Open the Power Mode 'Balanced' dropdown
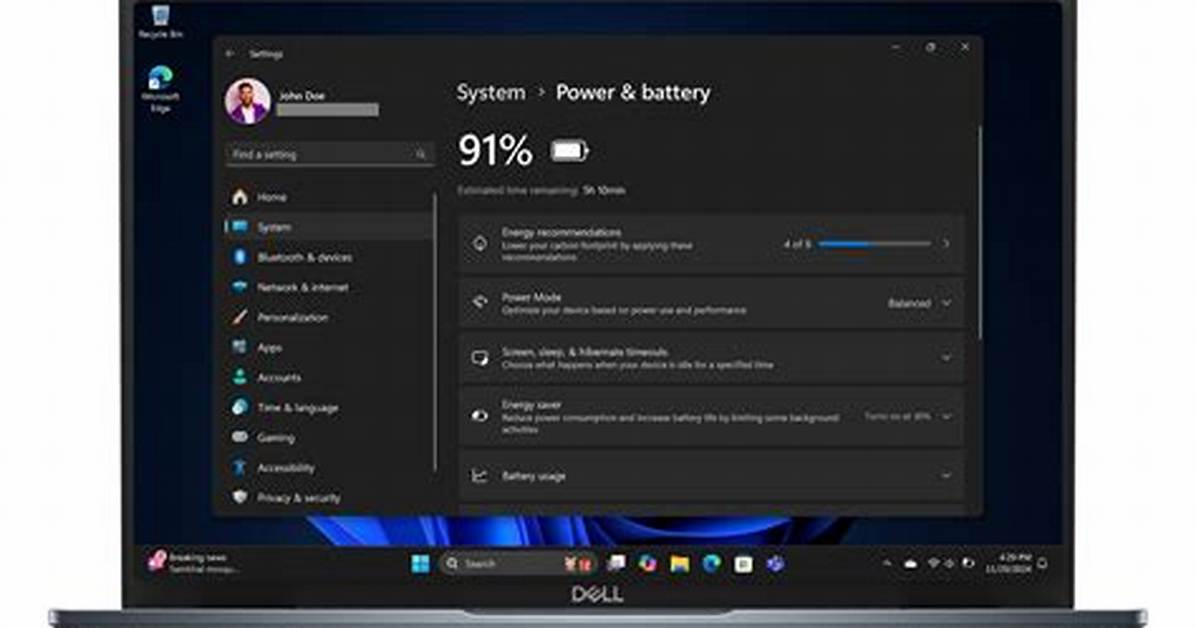Screen dimensions: 1196x628 [919, 303]
